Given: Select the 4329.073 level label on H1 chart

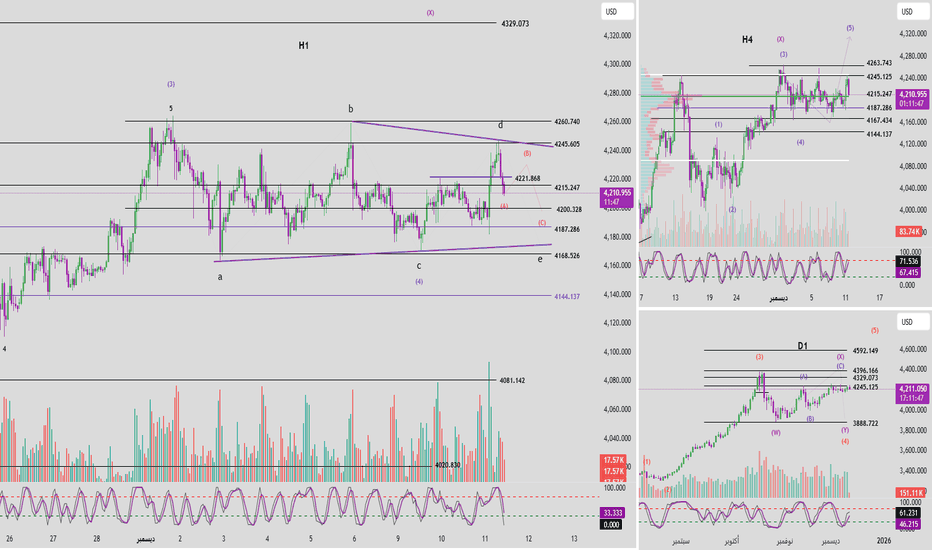Looking at the screenshot, I should [515, 24].
